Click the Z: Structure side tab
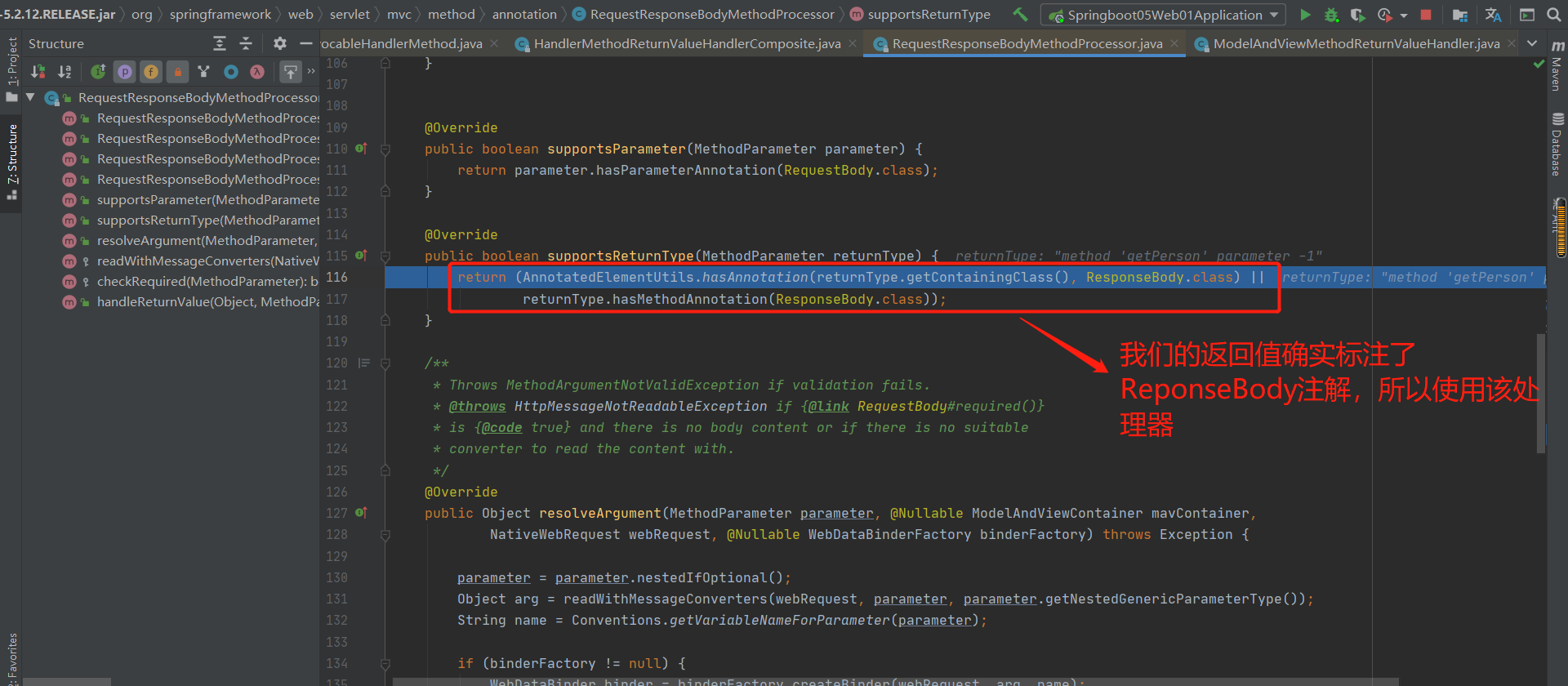The height and width of the screenshot is (686, 1568). [11, 162]
